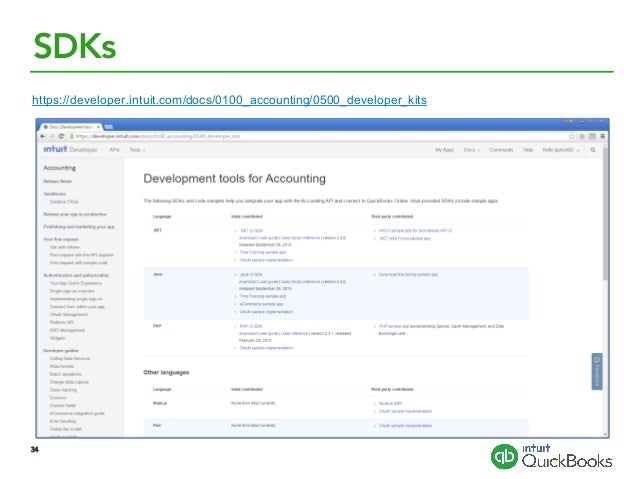Open Publishing and marketing your app sidebar link
The width and height of the screenshot is (638, 479).
coord(79,227)
